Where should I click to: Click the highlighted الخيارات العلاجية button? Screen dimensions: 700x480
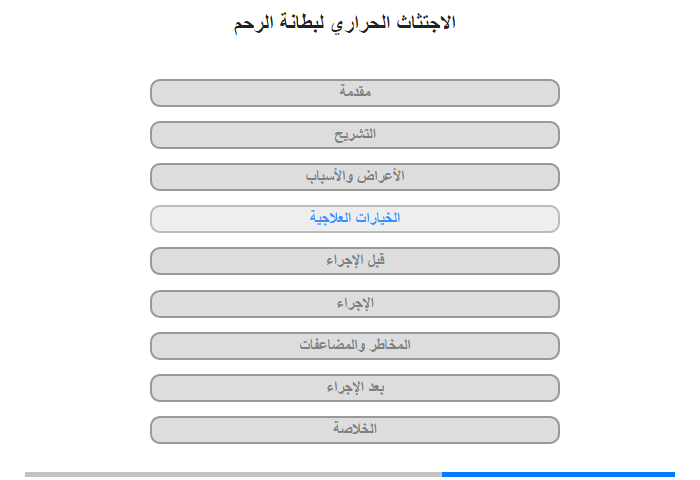coord(355,219)
